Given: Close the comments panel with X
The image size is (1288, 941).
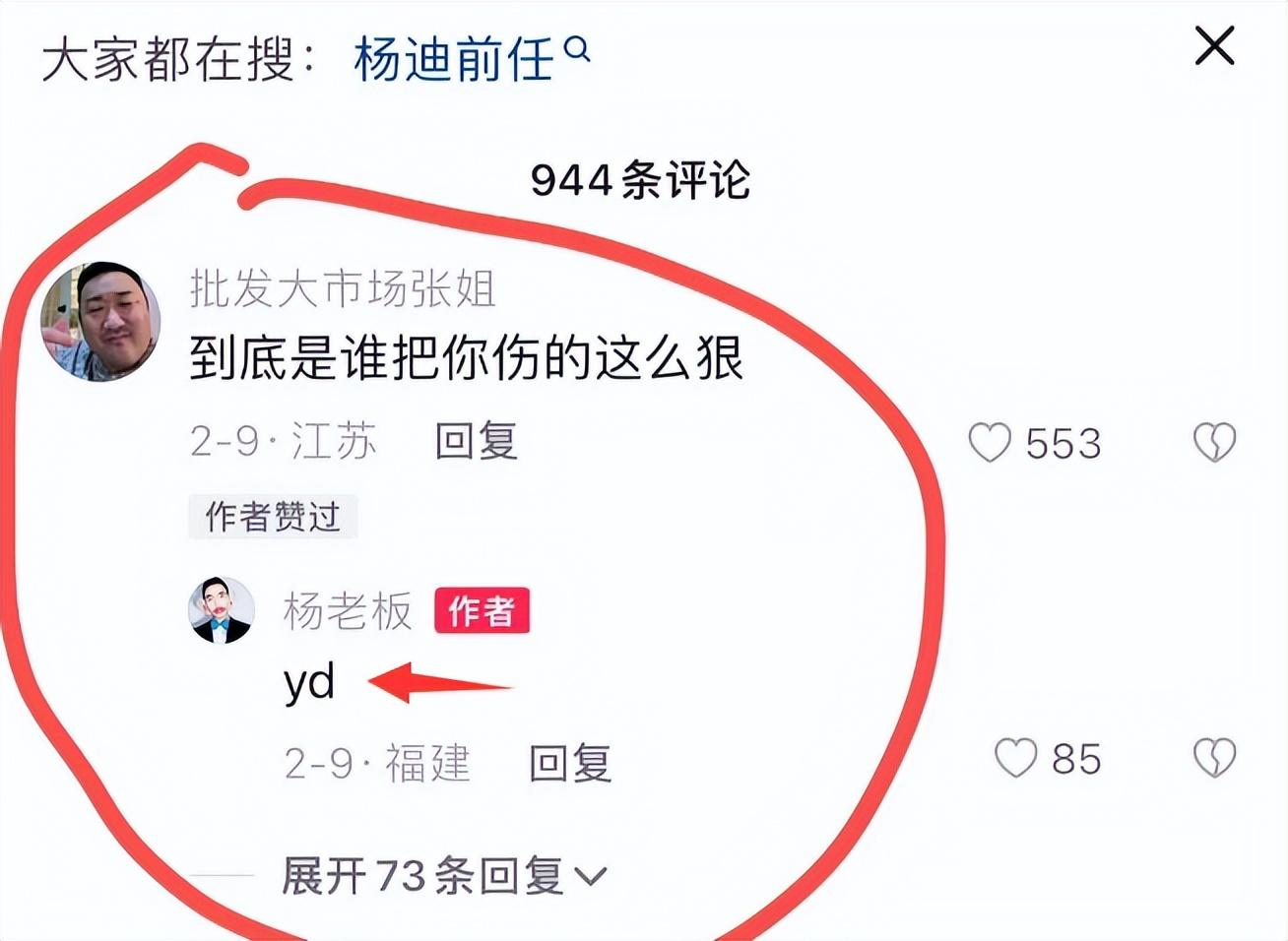Looking at the screenshot, I should (1214, 46).
